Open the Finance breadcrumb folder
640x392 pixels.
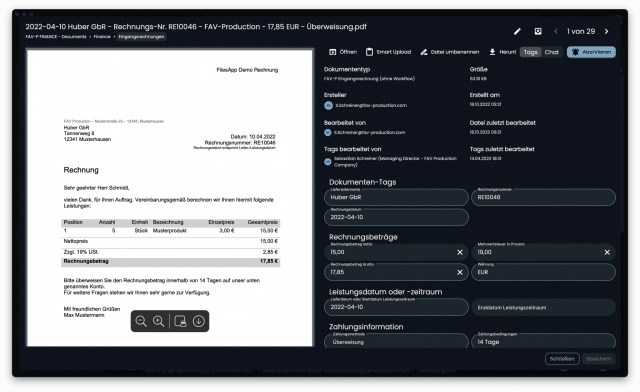pyautogui.click(x=102, y=37)
